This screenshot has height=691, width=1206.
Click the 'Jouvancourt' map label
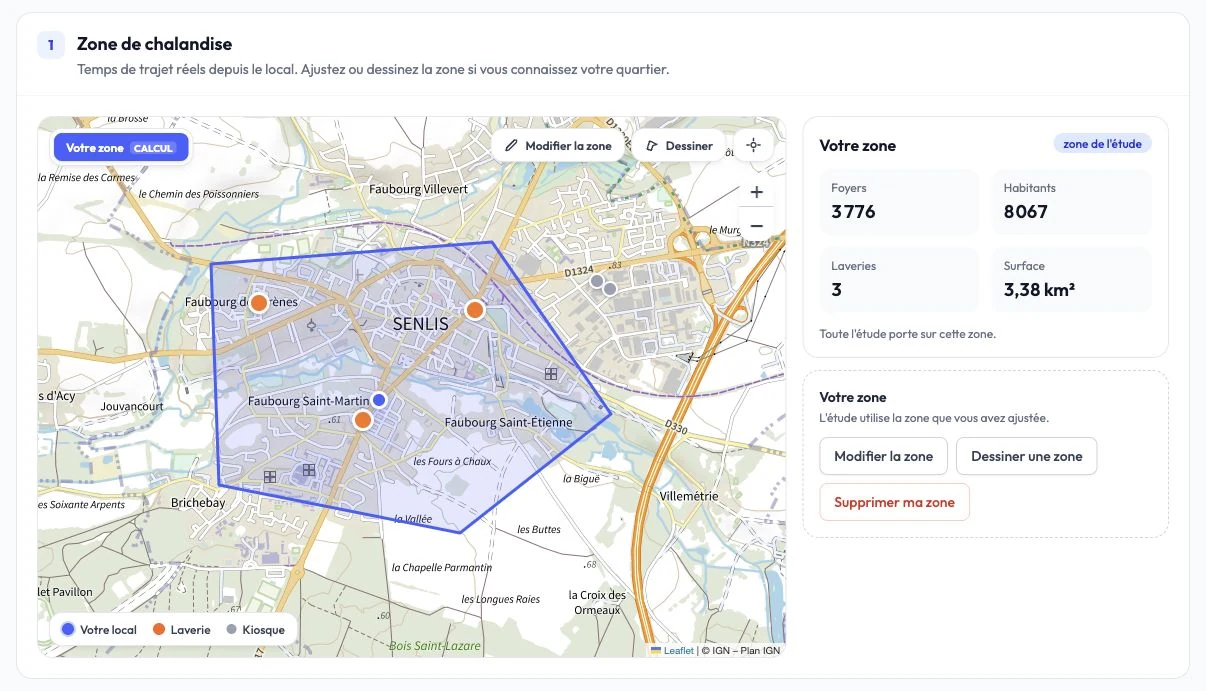point(132,408)
